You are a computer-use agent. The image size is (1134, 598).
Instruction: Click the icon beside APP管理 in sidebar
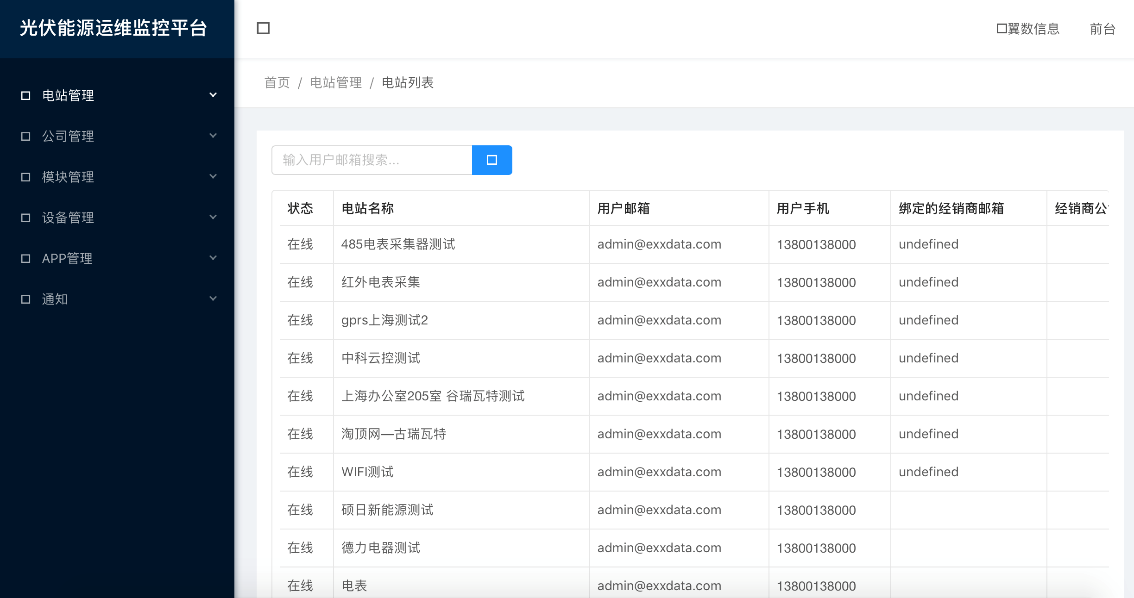[x=26, y=259]
